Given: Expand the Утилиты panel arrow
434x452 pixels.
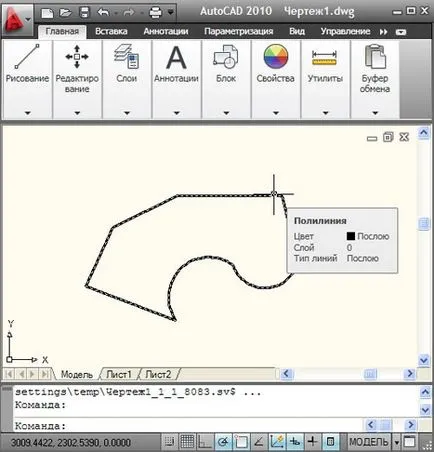Looking at the screenshot, I should [x=325, y=113].
